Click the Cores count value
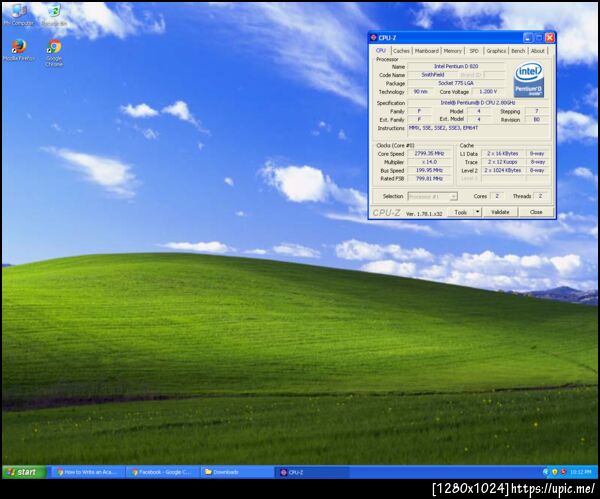The width and height of the screenshot is (600, 499). [x=497, y=196]
